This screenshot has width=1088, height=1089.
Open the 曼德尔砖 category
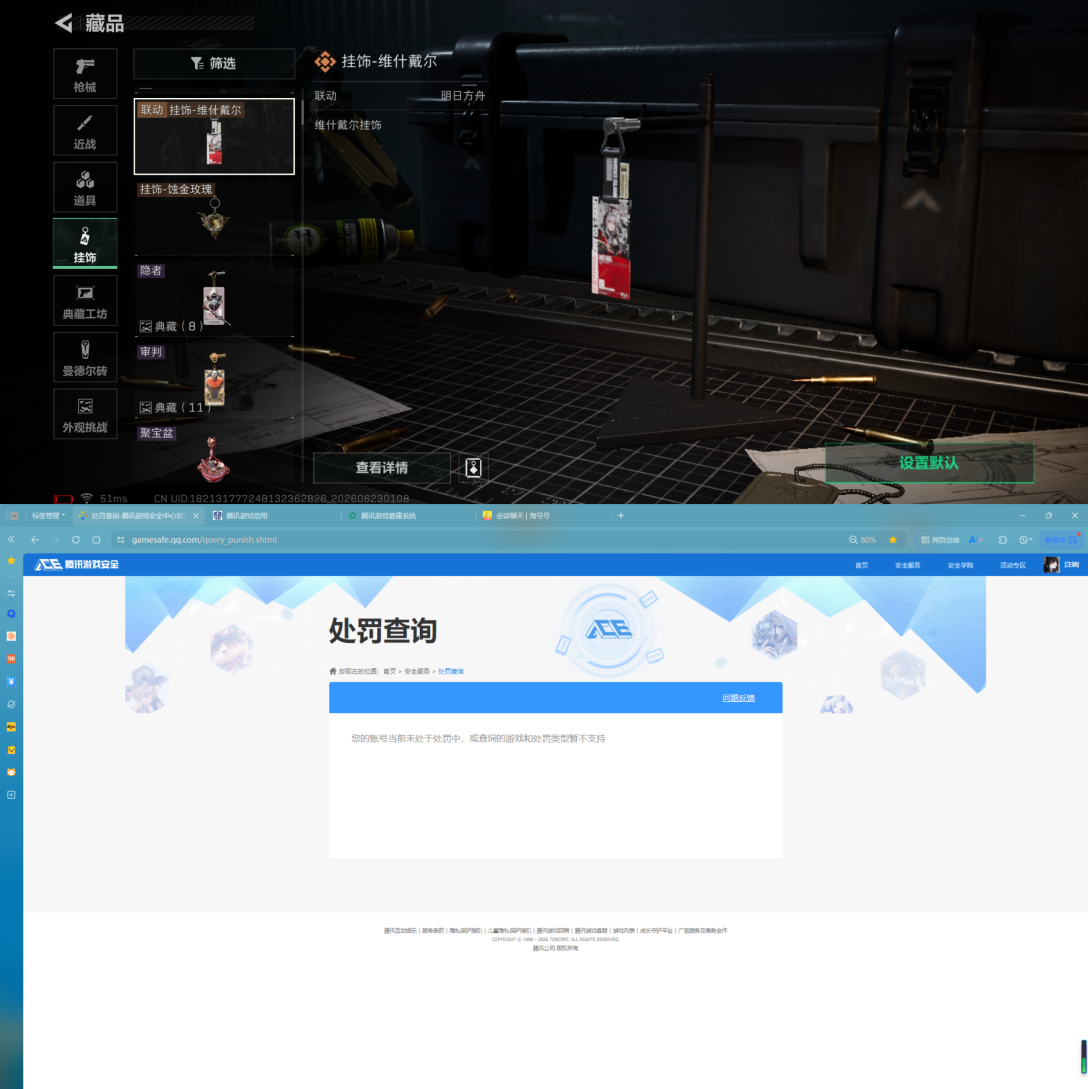(x=85, y=357)
